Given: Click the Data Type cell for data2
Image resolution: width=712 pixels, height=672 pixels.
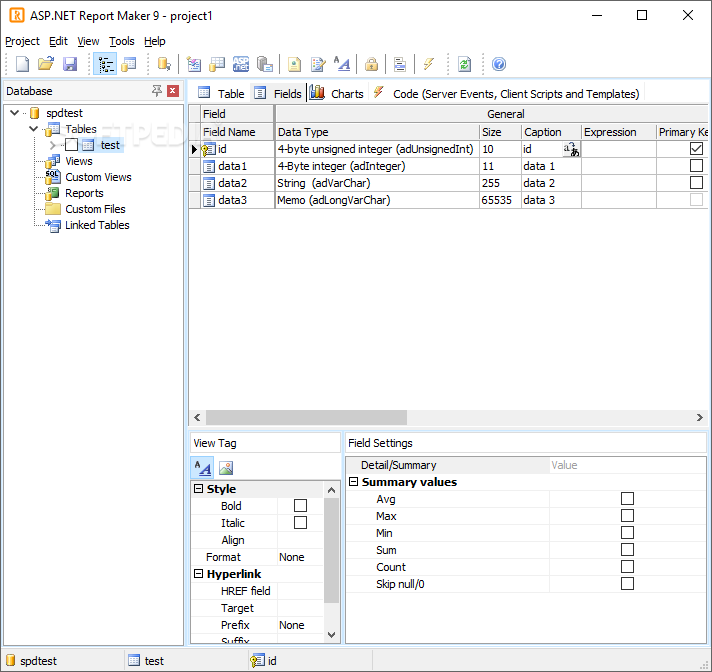Looking at the screenshot, I should point(377,183).
